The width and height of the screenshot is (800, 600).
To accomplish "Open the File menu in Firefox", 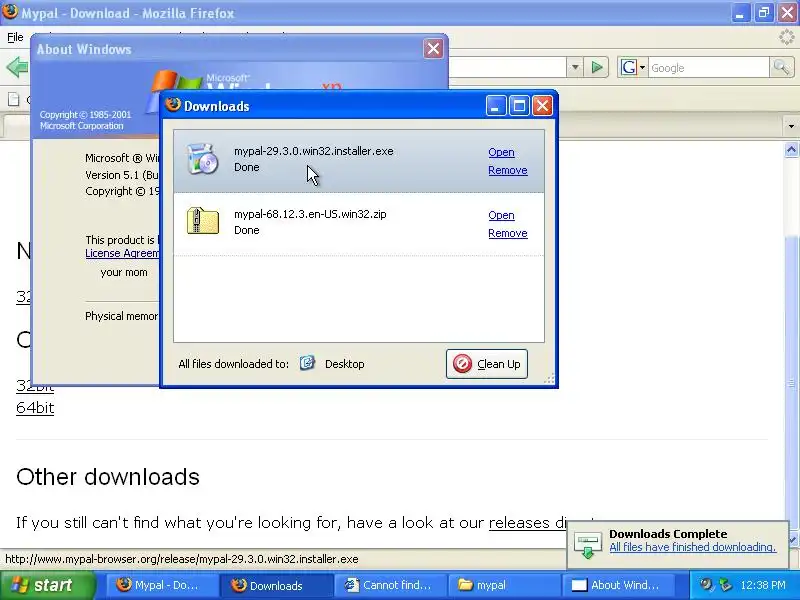I will (x=15, y=37).
